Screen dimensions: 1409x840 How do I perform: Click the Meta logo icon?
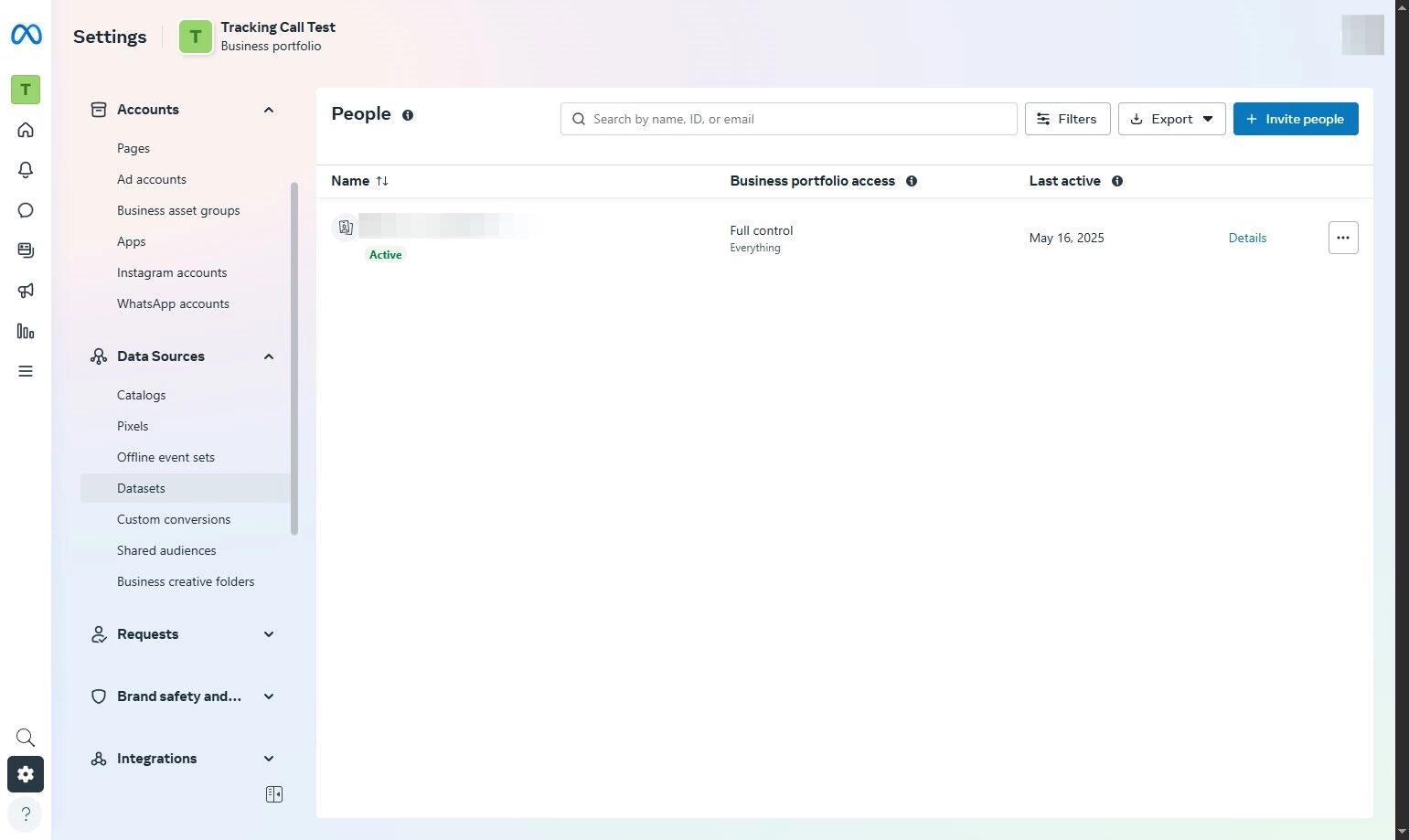(x=26, y=35)
